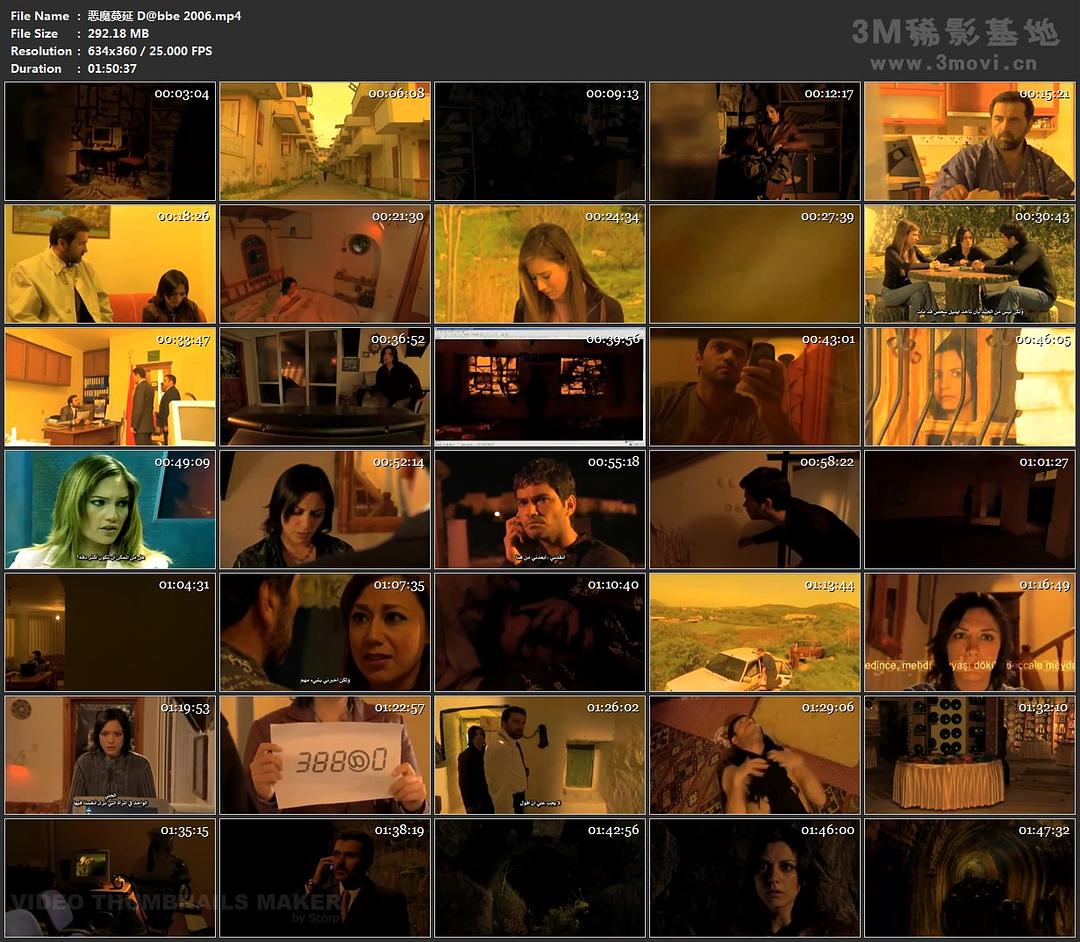This screenshot has height=942, width=1080.
Task: Click the www.3movi.cn watermark link
Action: point(953,64)
